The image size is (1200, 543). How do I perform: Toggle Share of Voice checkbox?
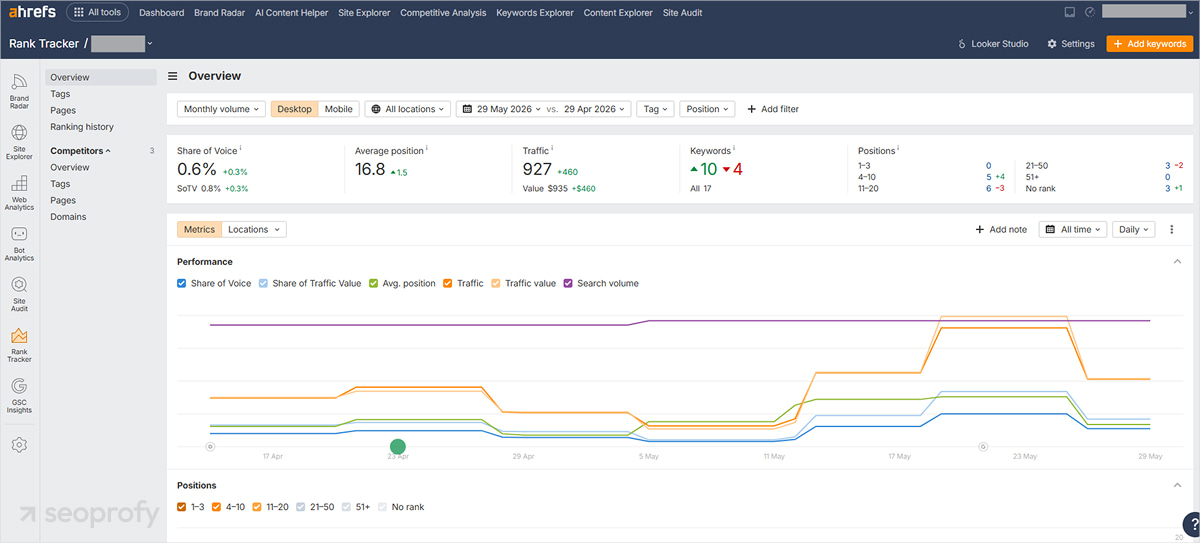(181, 283)
